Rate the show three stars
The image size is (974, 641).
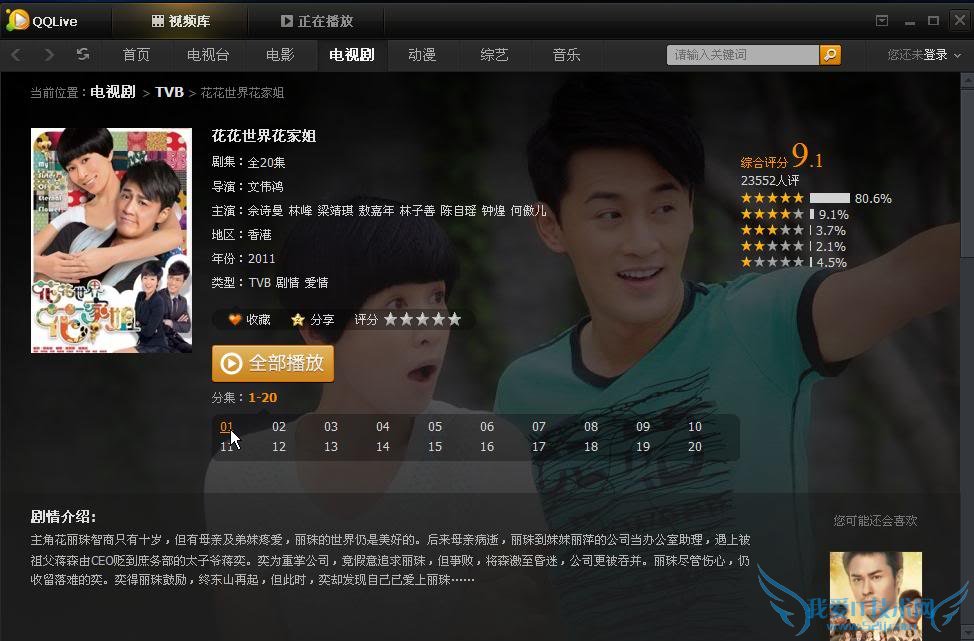[422, 319]
